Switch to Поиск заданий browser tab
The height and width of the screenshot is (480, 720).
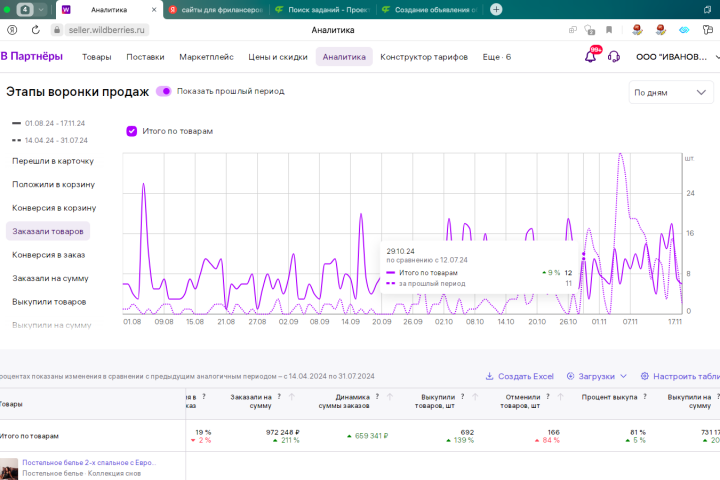(x=323, y=9)
